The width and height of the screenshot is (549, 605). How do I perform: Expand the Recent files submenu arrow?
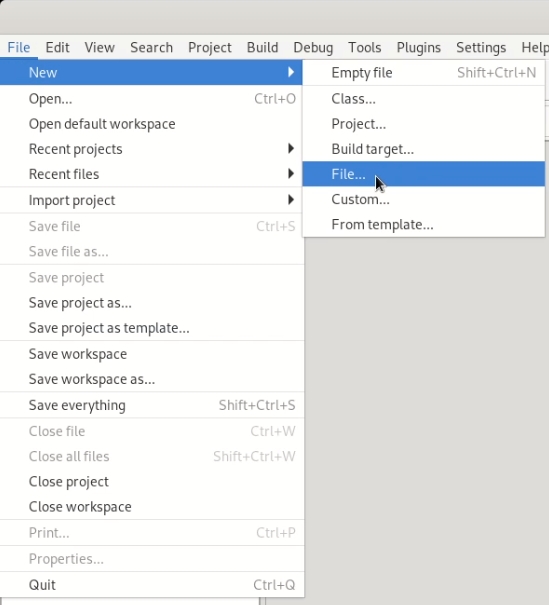pos(291,174)
